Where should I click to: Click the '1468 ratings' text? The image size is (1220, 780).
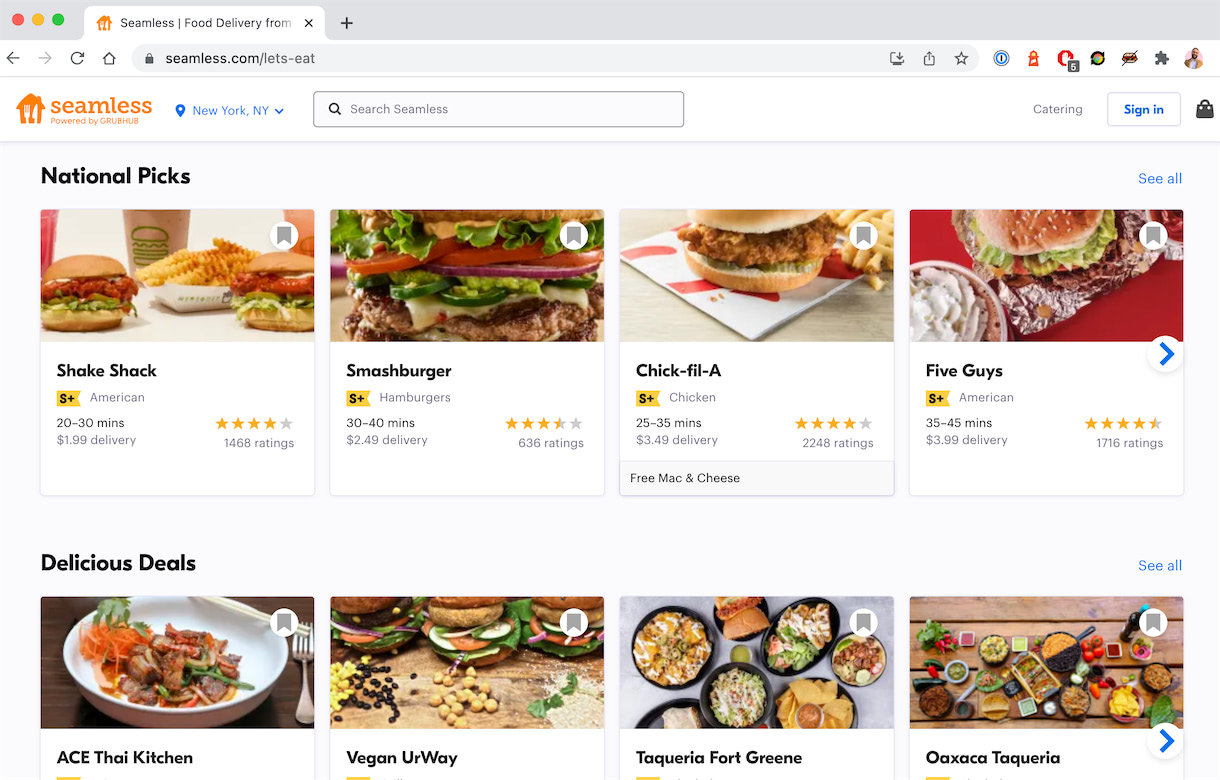259,443
